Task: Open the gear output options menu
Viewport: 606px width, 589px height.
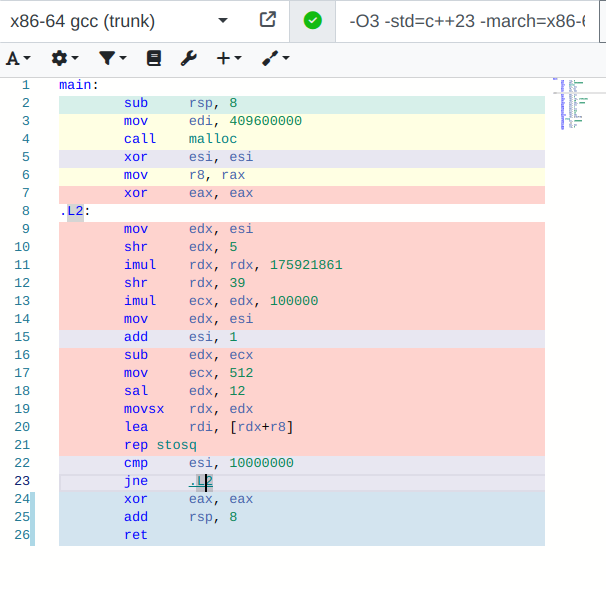Action: [65, 59]
